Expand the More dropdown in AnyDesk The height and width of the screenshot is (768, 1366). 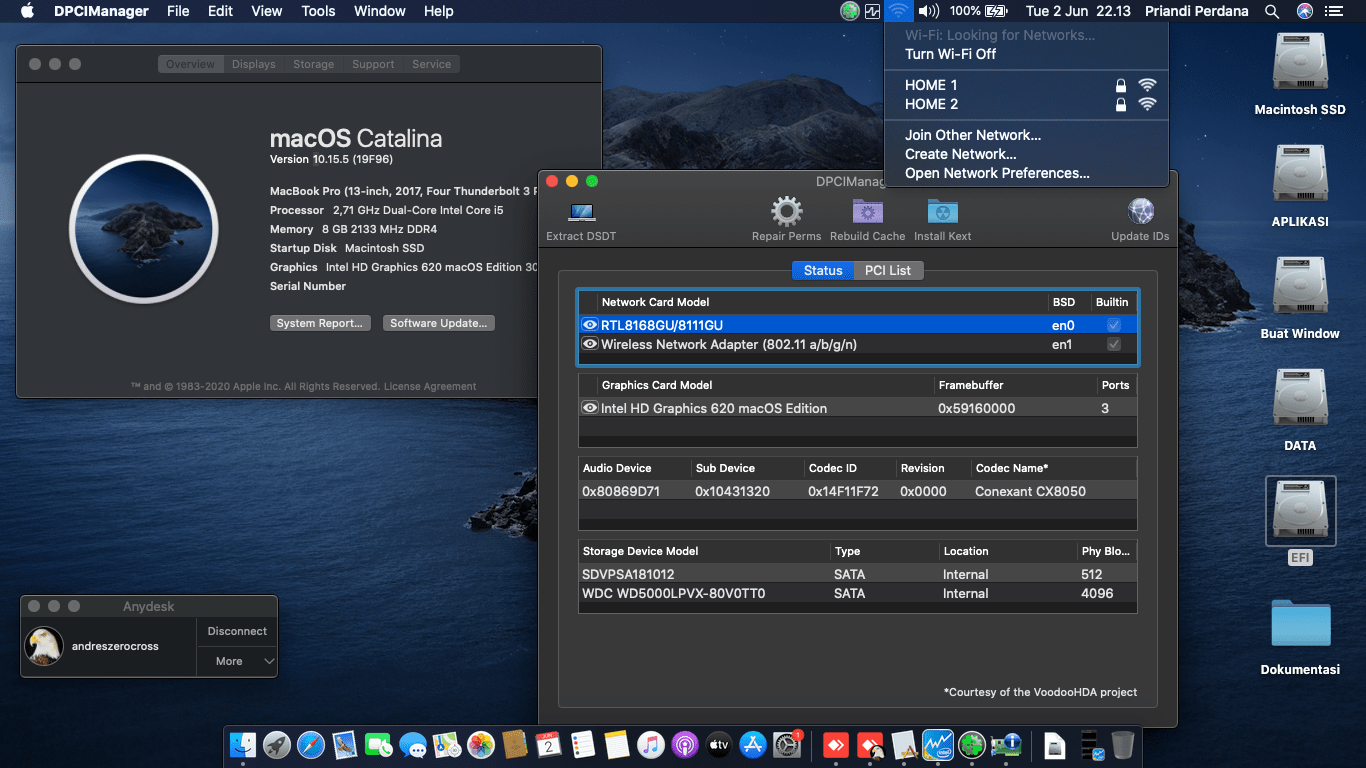pos(236,661)
